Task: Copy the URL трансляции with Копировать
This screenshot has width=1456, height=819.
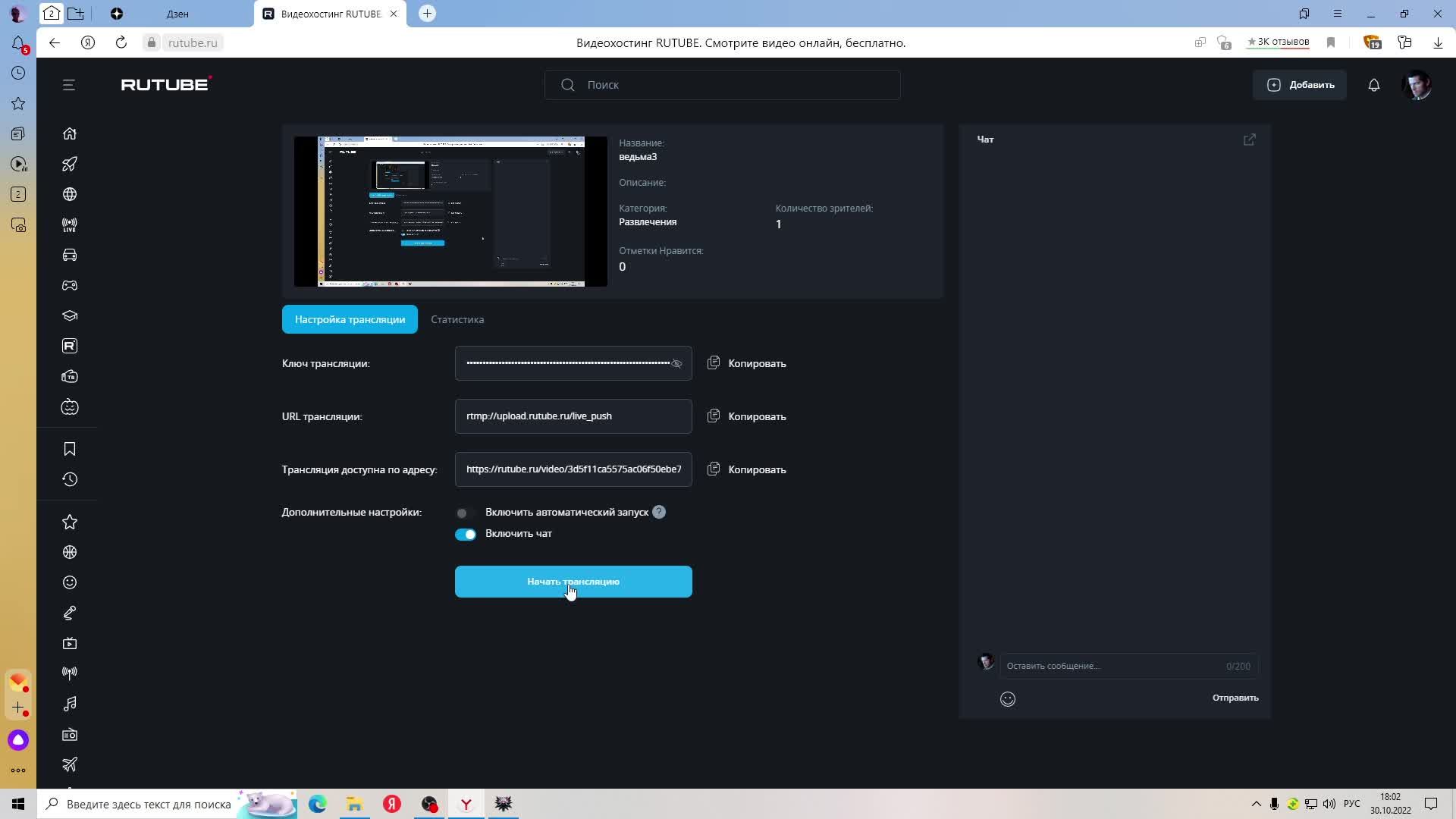Action: (747, 416)
